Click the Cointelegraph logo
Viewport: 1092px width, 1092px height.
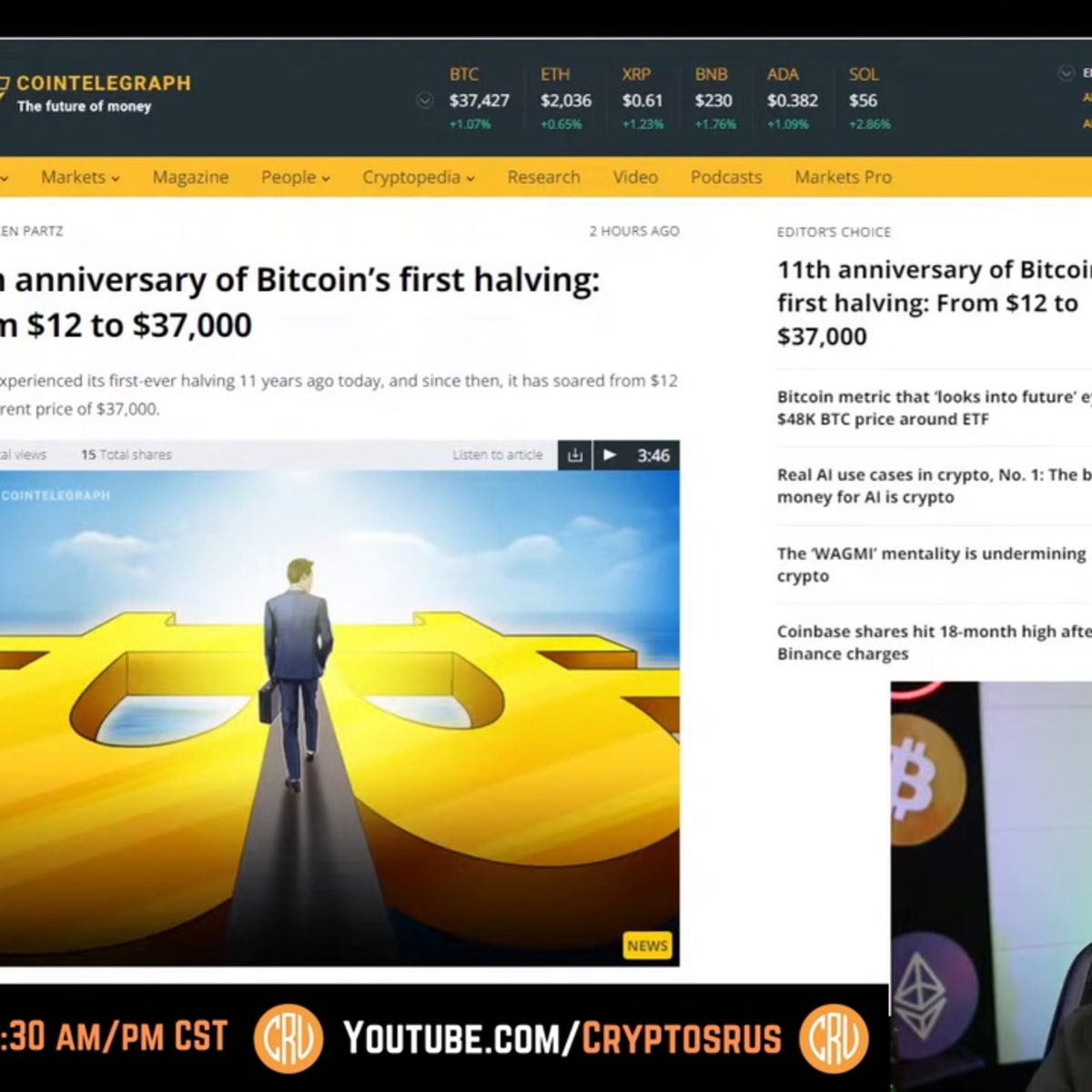pyautogui.click(x=95, y=94)
